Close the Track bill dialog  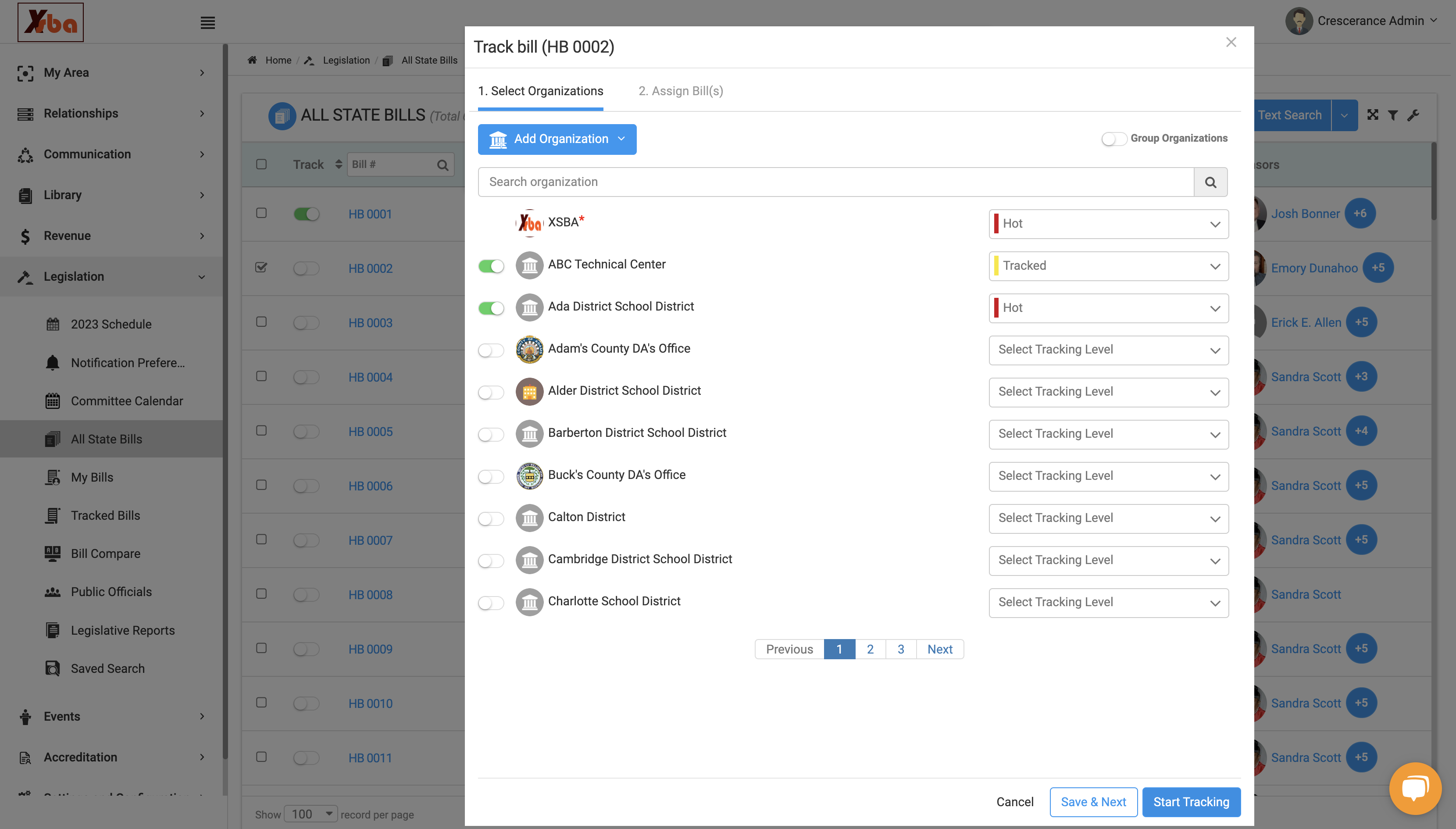coord(1231,42)
